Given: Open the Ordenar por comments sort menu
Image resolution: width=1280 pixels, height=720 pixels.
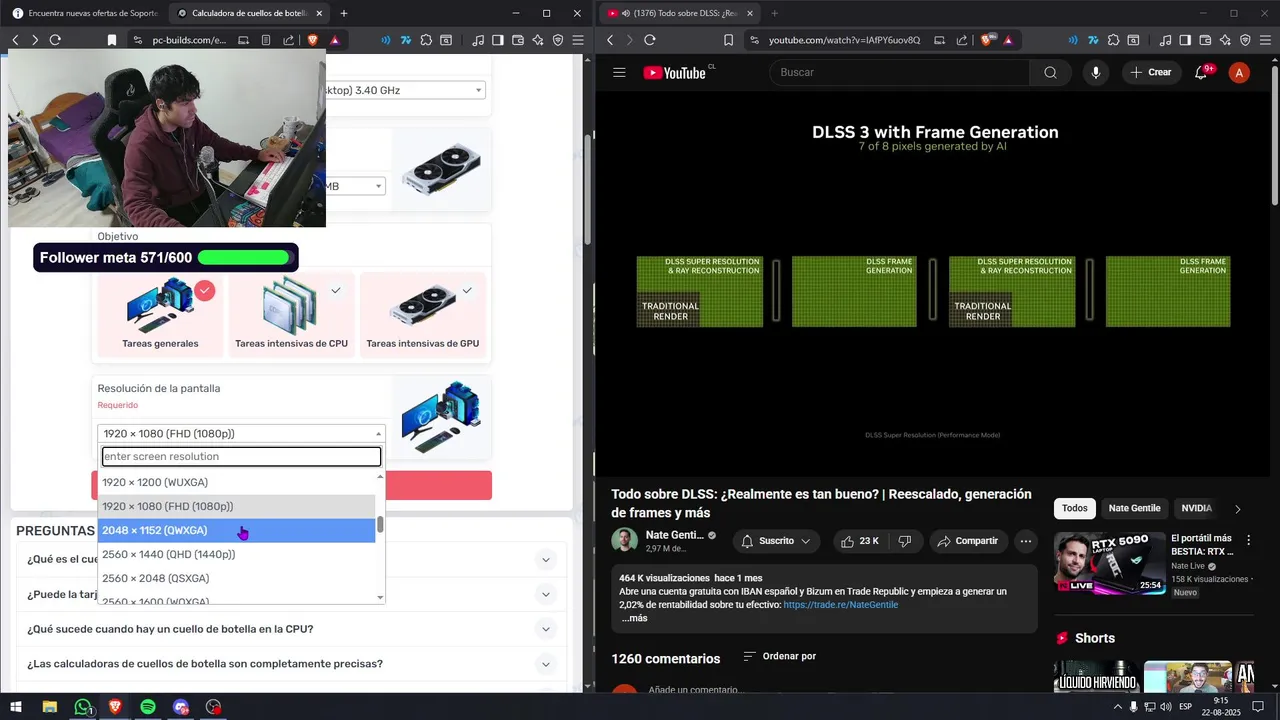Looking at the screenshot, I should tap(780, 656).
